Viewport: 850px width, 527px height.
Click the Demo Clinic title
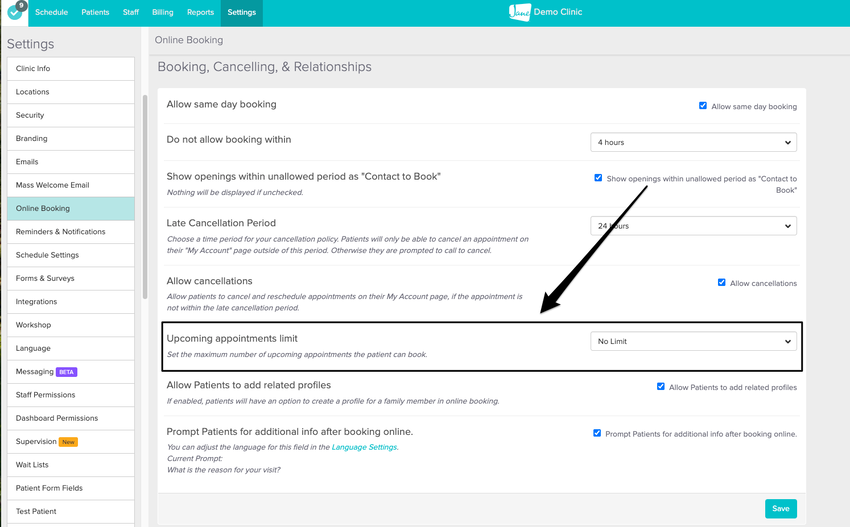(558, 12)
